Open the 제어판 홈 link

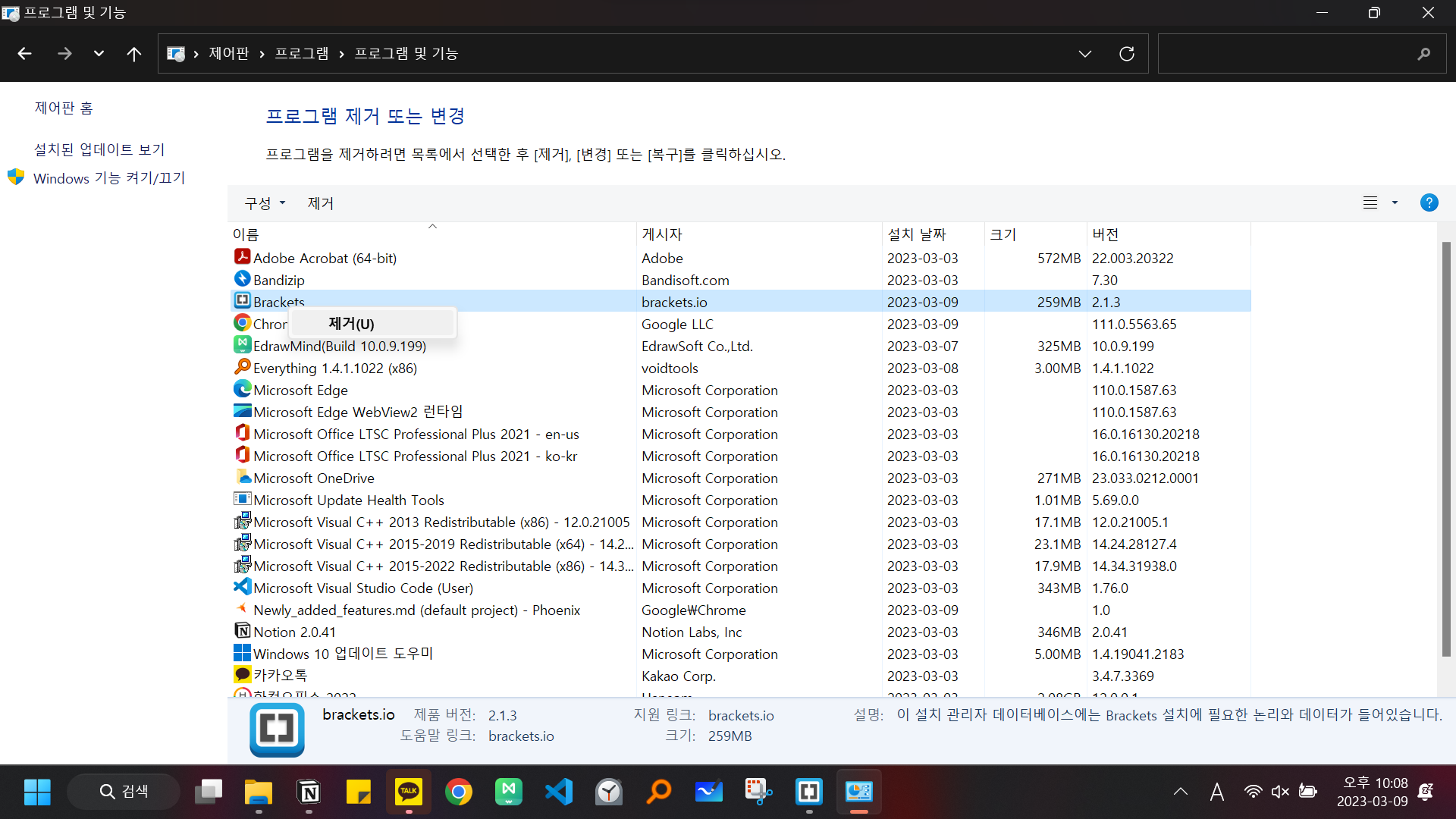click(64, 108)
